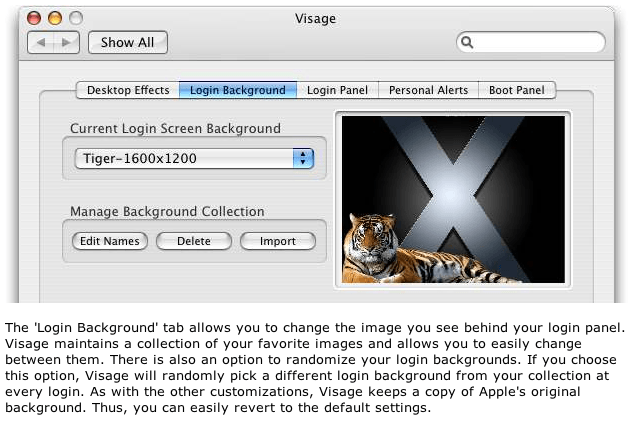632x426 pixels.
Task: Click the blue arrows on the background popup
Action: point(303,158)
